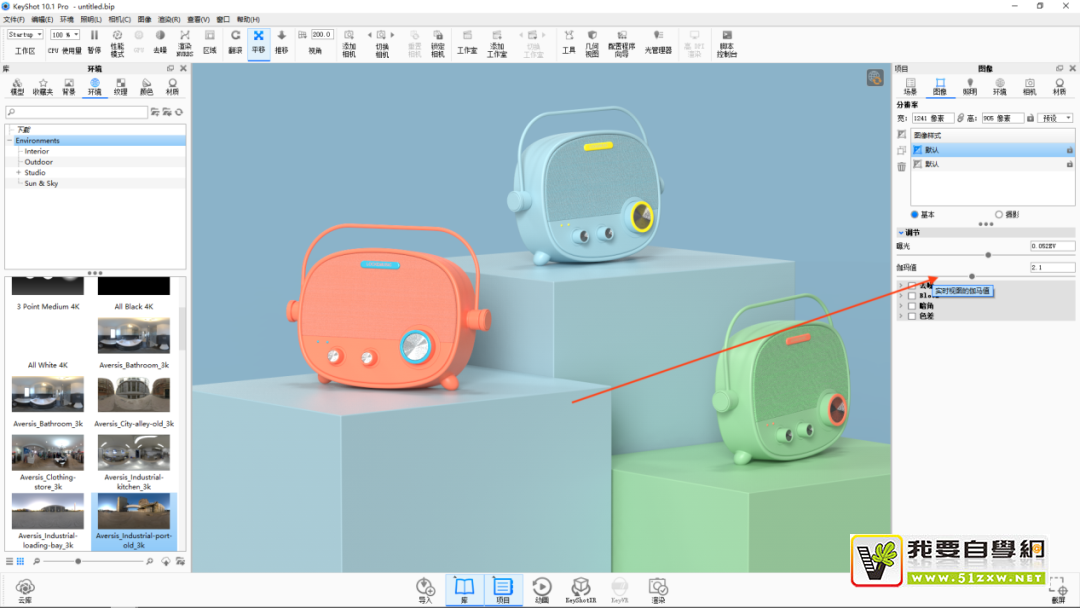
Task: Select the Outdoor folder
Action: click(x=39, y=162)
